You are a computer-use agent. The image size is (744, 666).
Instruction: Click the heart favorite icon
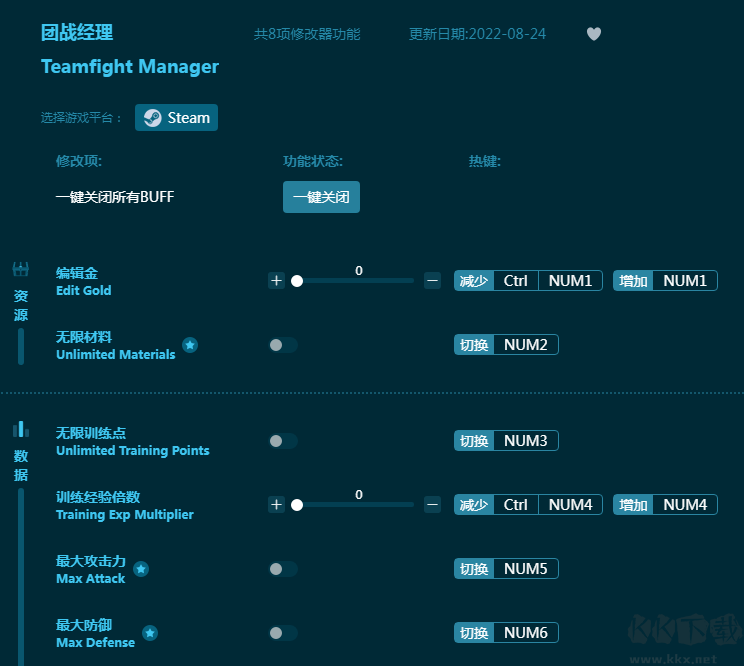(594, 34)
